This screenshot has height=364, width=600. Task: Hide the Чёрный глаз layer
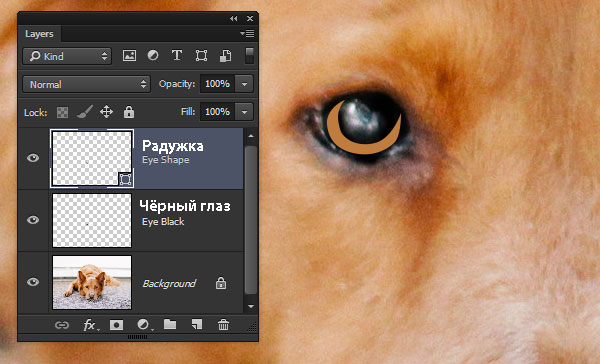pyautogui.click(x=33, y=220)
